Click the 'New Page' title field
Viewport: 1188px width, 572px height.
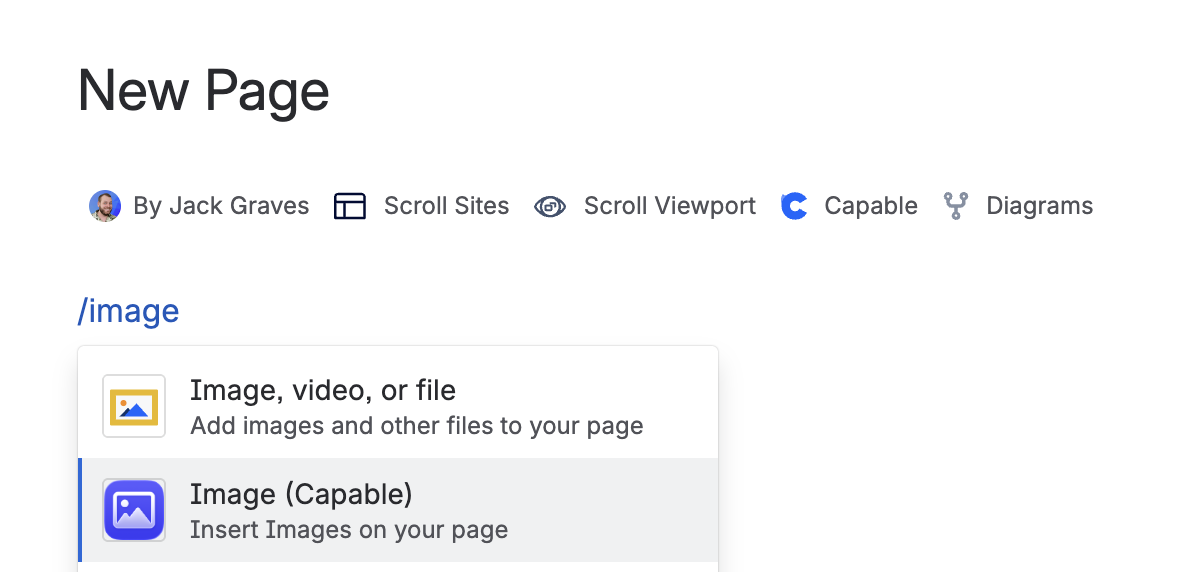click(204, 90)
